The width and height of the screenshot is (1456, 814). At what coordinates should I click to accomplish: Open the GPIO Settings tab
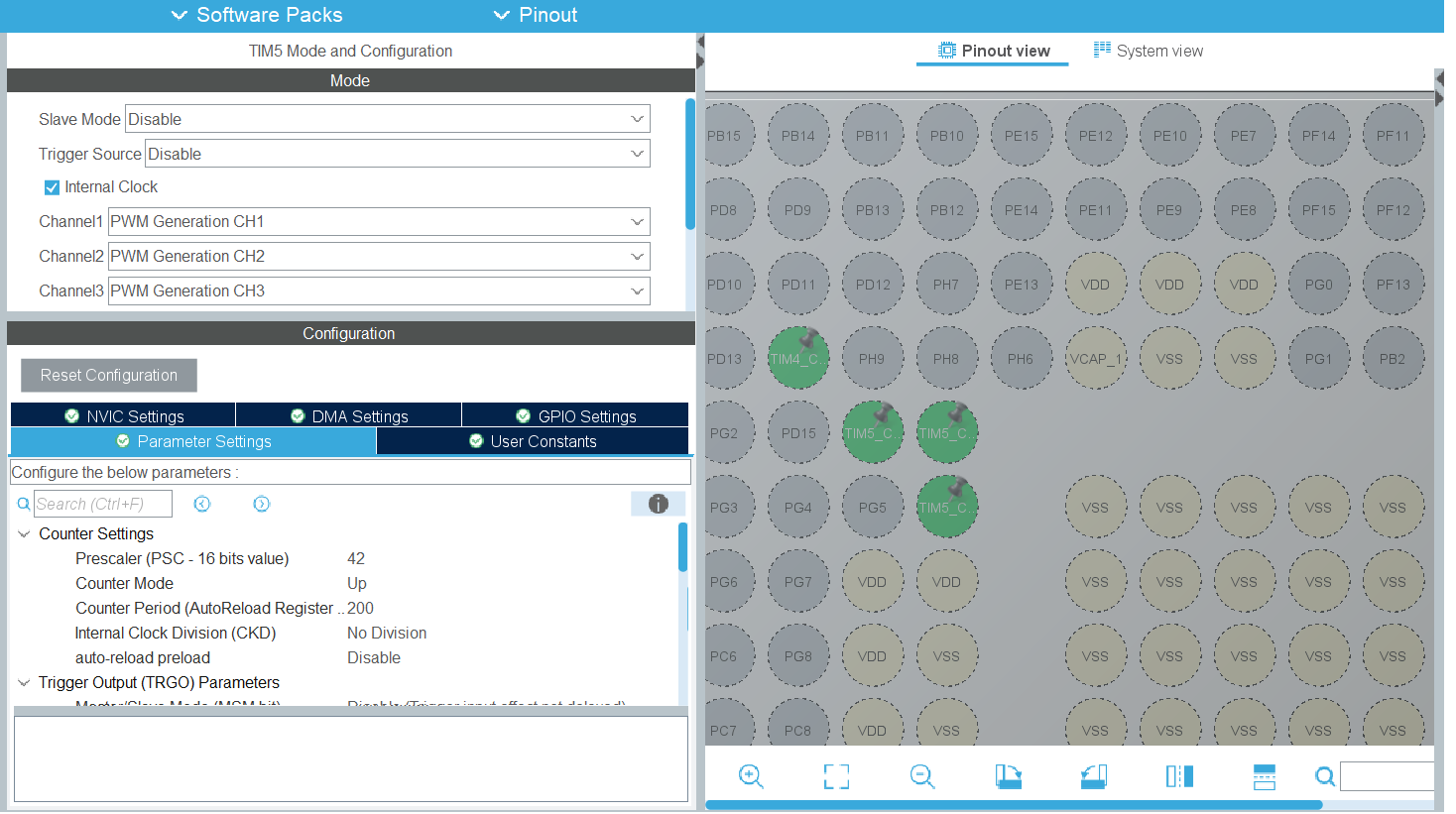[x=575, y=416]
